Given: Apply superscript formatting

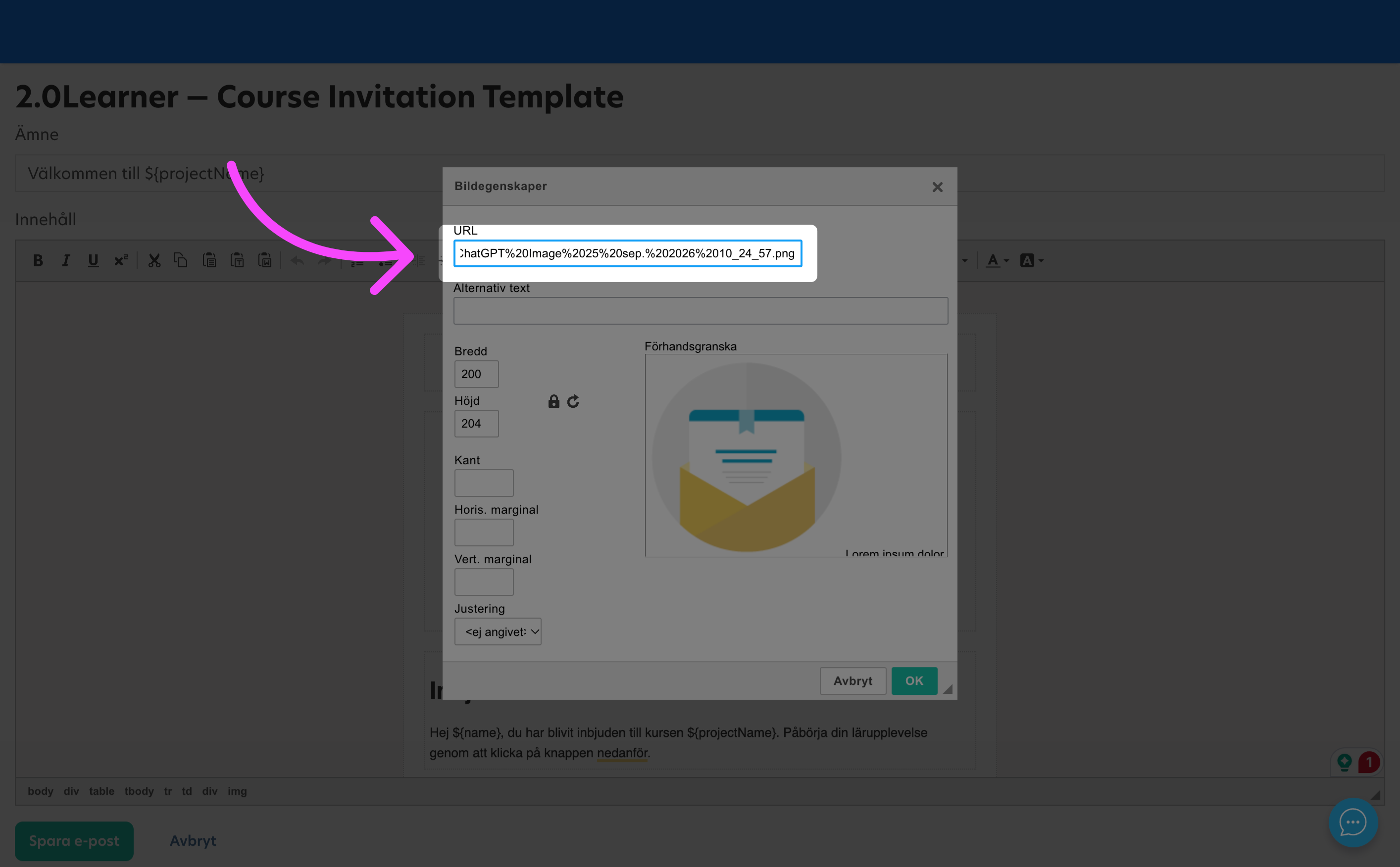Looking at the screenshot, I should tap(120, 261).
